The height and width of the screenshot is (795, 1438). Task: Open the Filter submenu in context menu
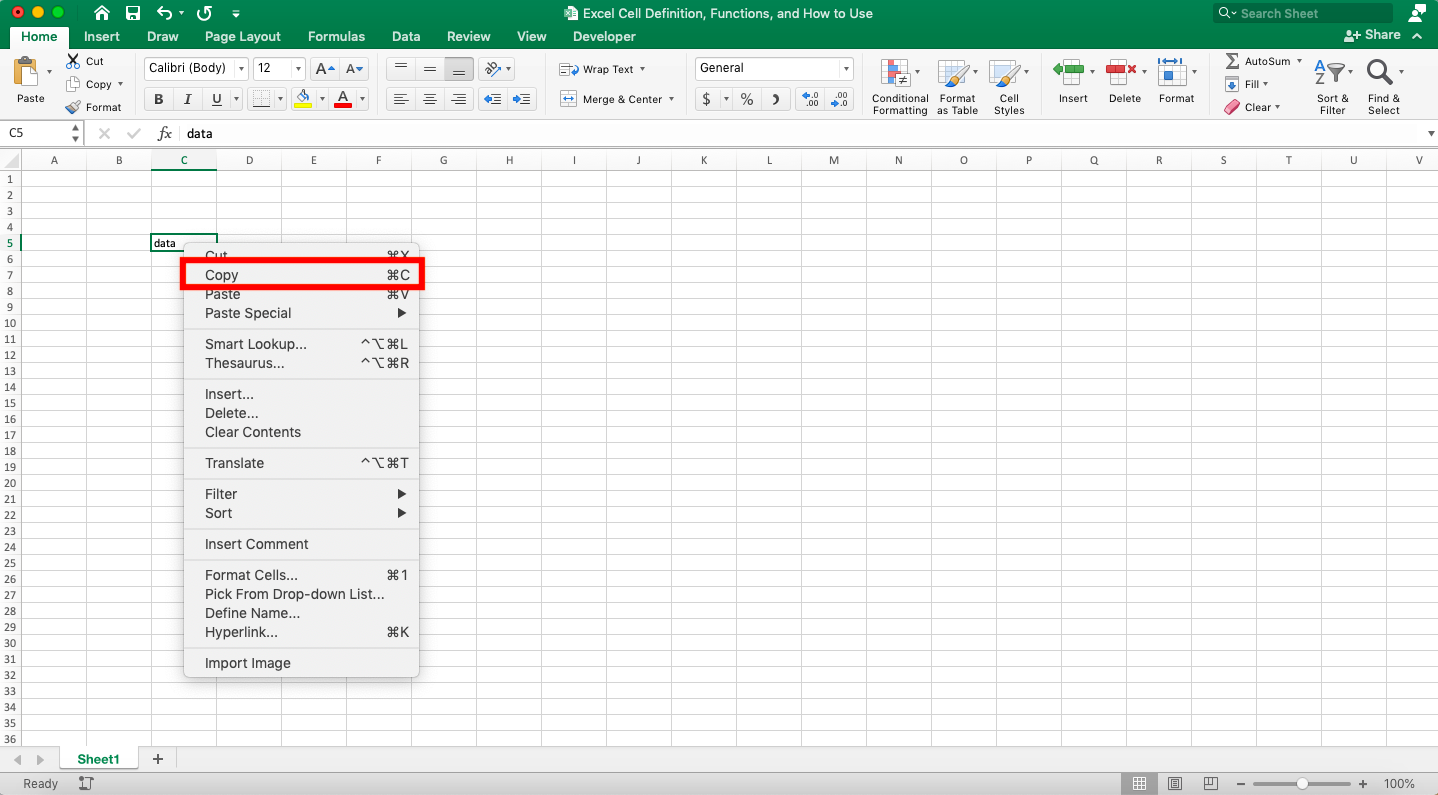pyautogui.click(x=301, y=494)
